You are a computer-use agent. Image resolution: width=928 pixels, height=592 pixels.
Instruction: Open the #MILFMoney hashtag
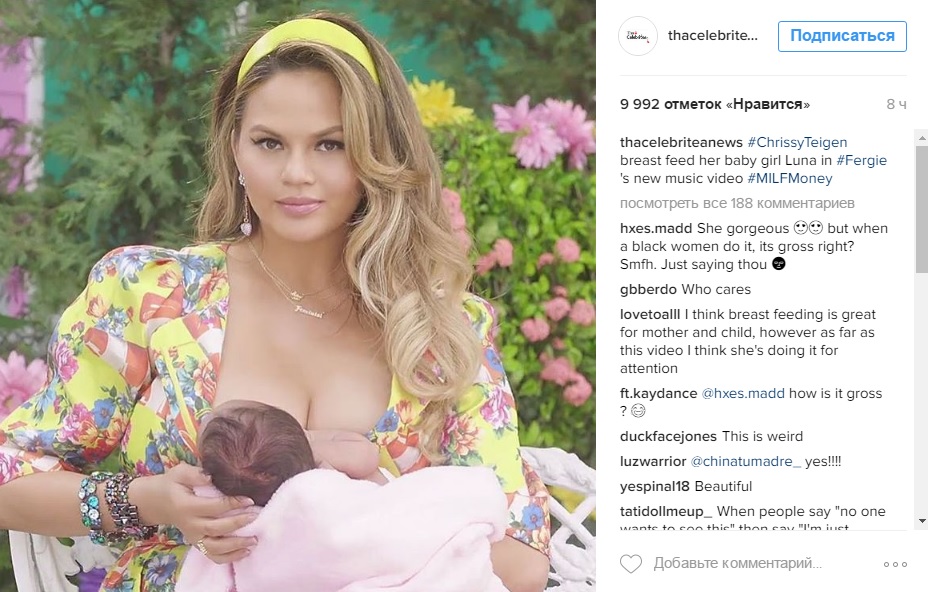coord(790,178)
